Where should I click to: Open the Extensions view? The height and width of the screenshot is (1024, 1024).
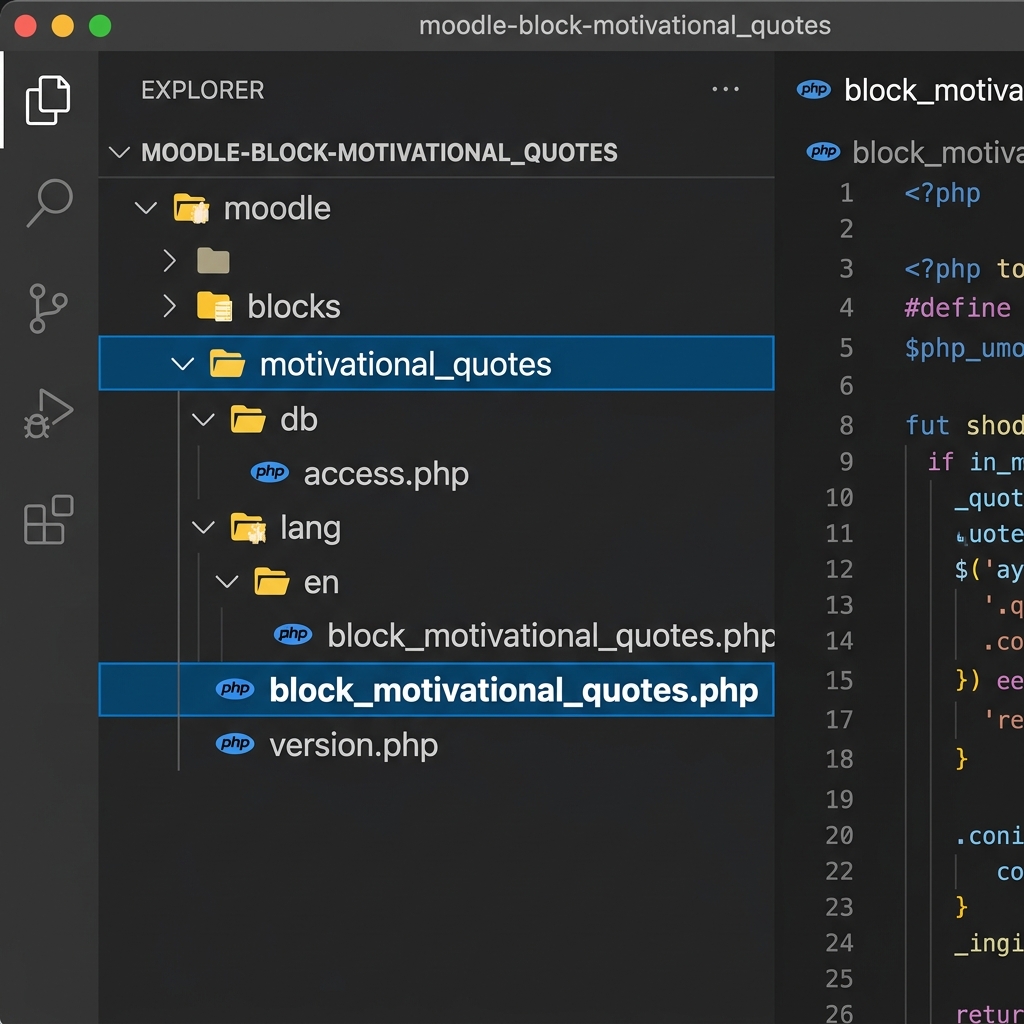(48, 519)
